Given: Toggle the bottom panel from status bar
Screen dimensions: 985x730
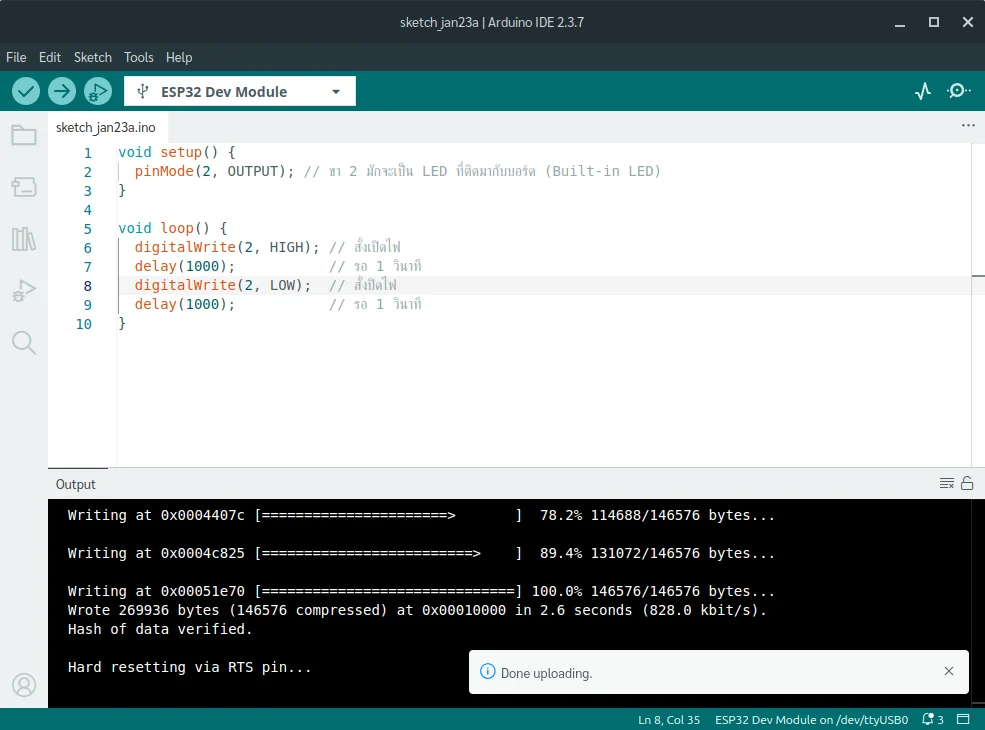Looking at the screenshot, I should [x=964, y=720].
